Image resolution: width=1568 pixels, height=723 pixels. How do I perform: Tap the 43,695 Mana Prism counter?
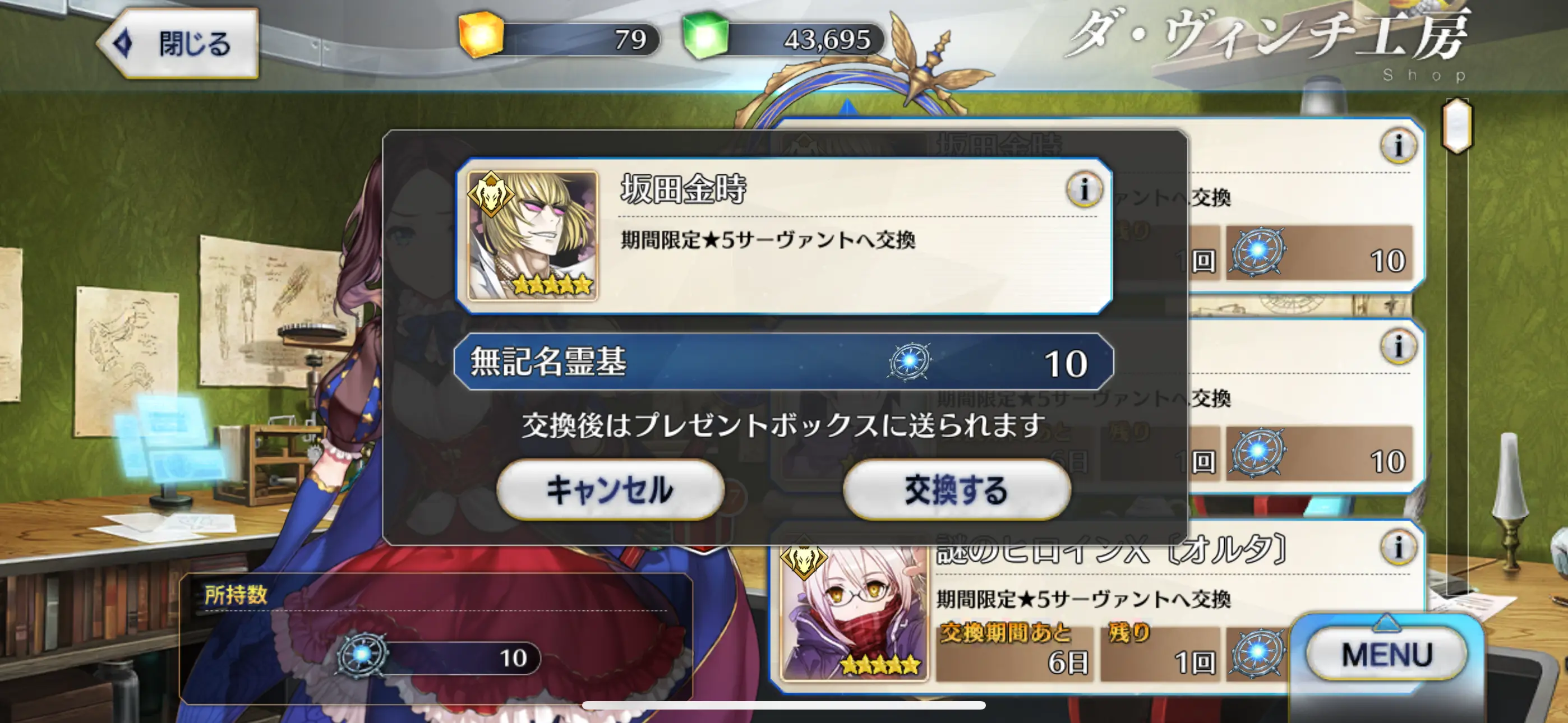(x=784, y=40)
